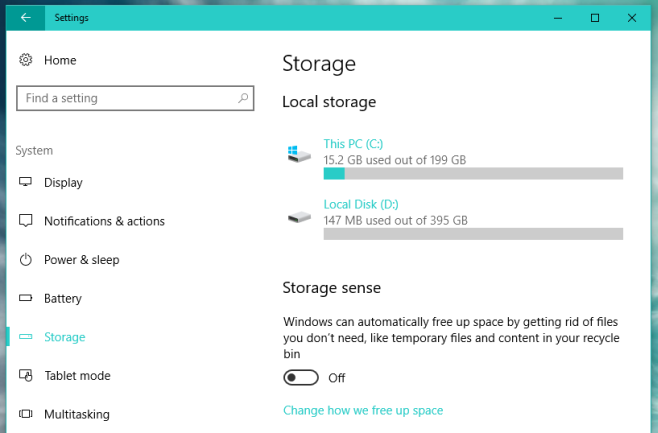Click the Find a setting search box
Viewport: 658px width, 433px height.
point(135,98)
